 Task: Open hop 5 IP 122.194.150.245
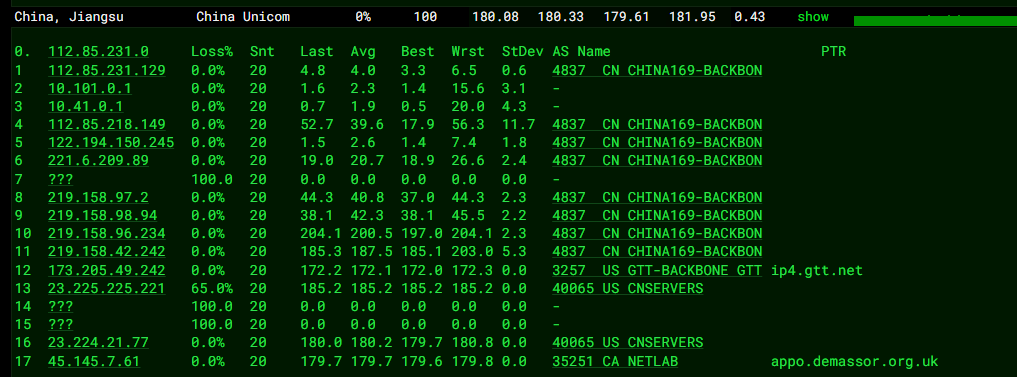(x=111, y=143)
